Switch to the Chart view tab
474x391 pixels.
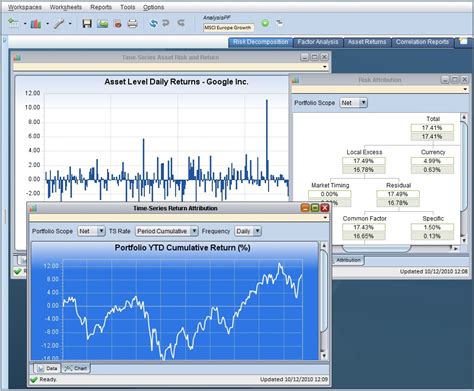pyautogui.click(x=76, y=368)
